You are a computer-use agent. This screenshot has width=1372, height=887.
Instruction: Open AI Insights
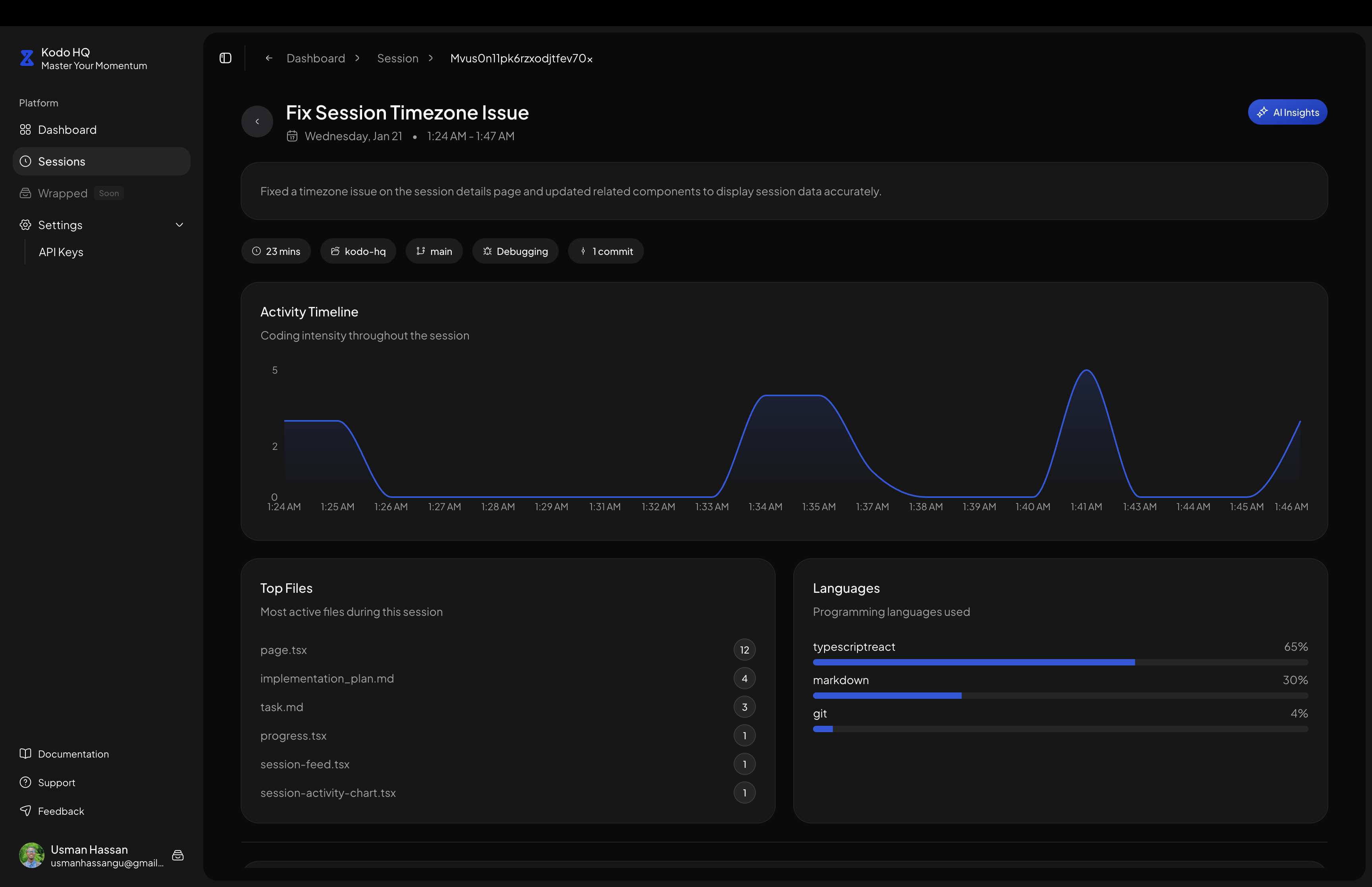[1287, 112]
